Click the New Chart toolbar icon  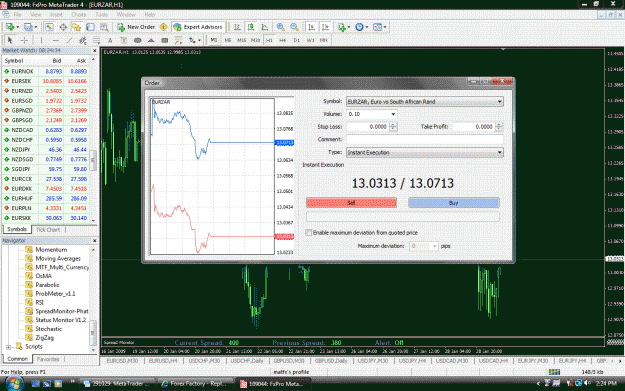(10, 27)
